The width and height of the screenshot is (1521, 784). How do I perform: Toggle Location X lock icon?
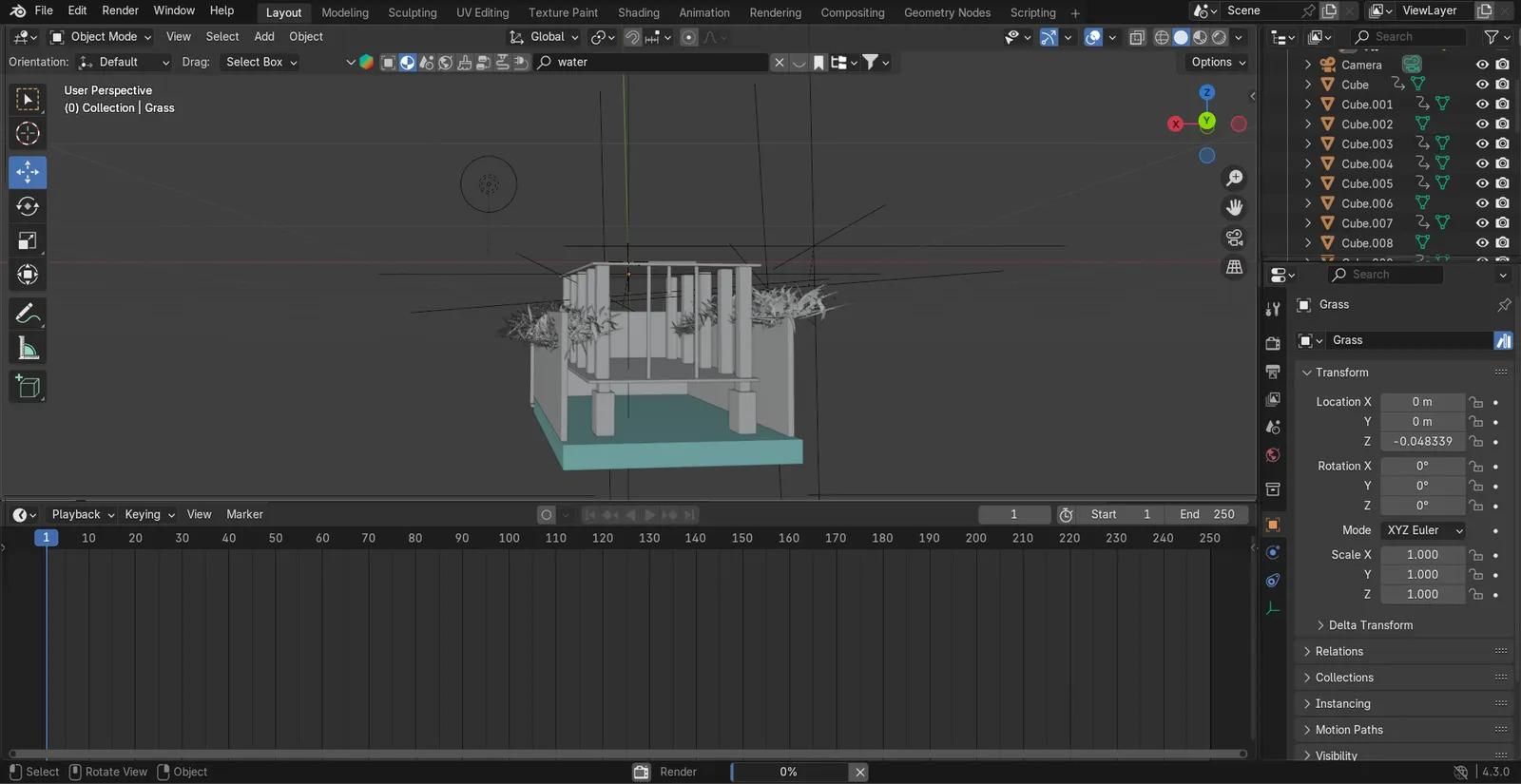[x=1475, y=402]
